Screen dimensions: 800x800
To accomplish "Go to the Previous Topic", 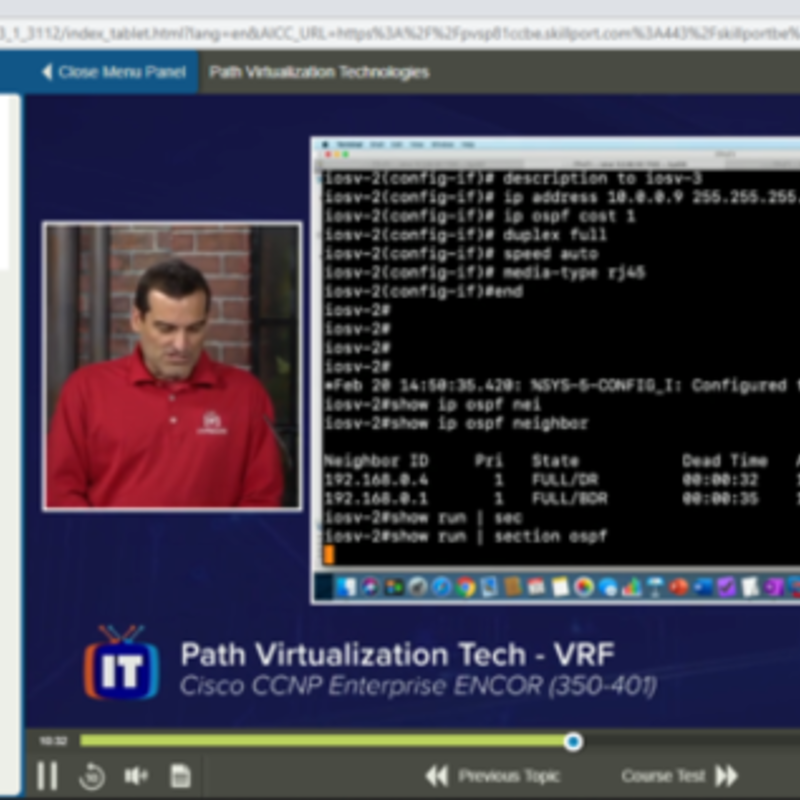I will coord(493,776).
